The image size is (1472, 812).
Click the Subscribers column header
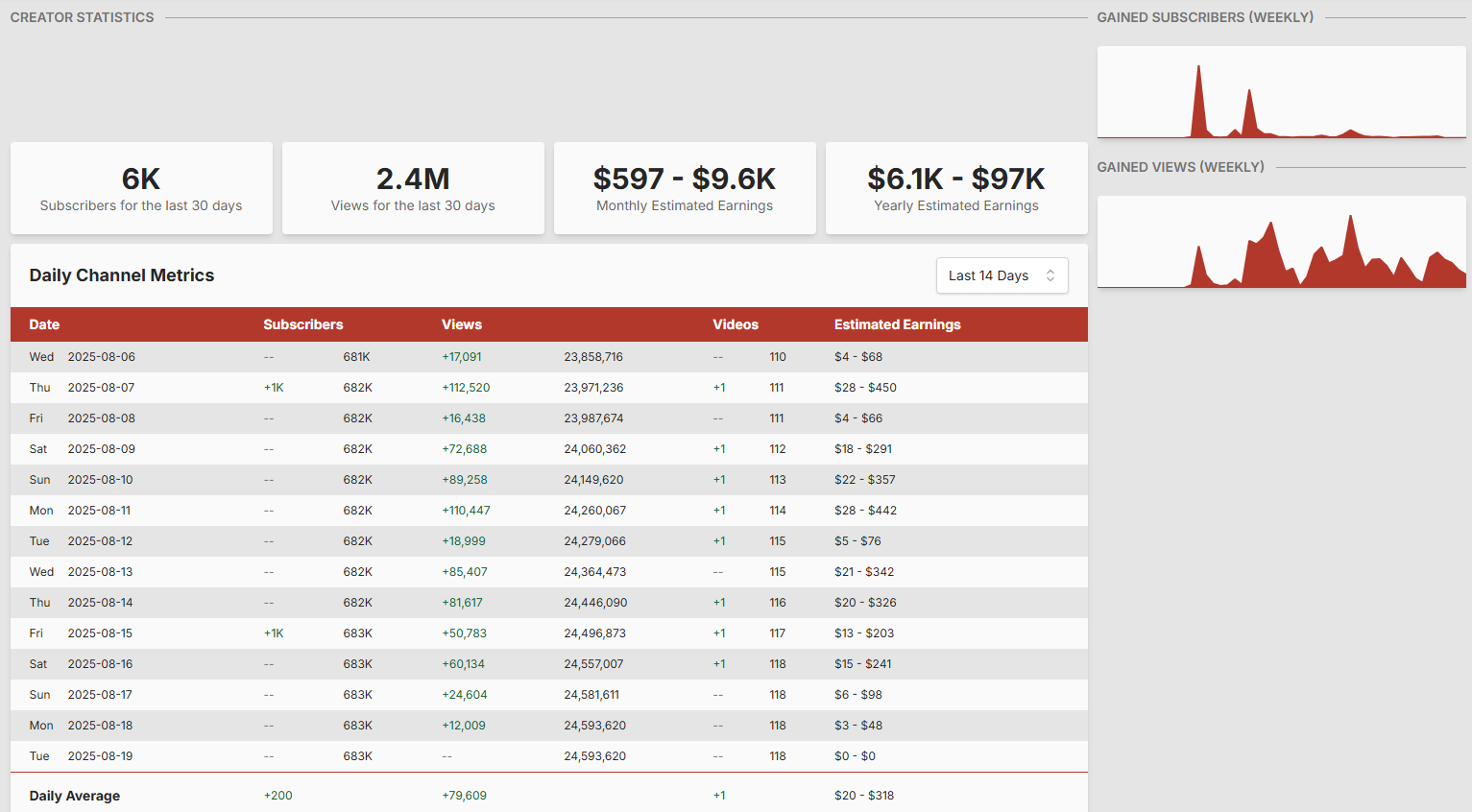click(302, 324)
